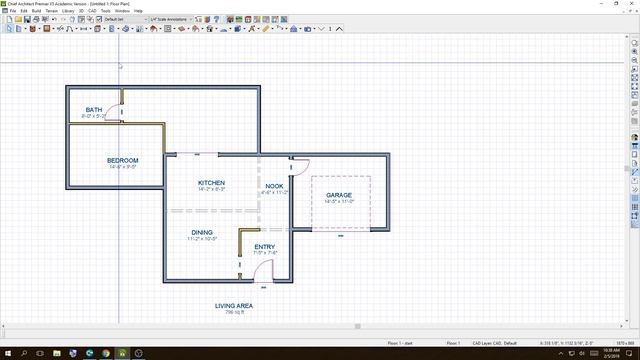Open the Windows Start button
Viewport: 640px width, 360px height.
[8, 353]
